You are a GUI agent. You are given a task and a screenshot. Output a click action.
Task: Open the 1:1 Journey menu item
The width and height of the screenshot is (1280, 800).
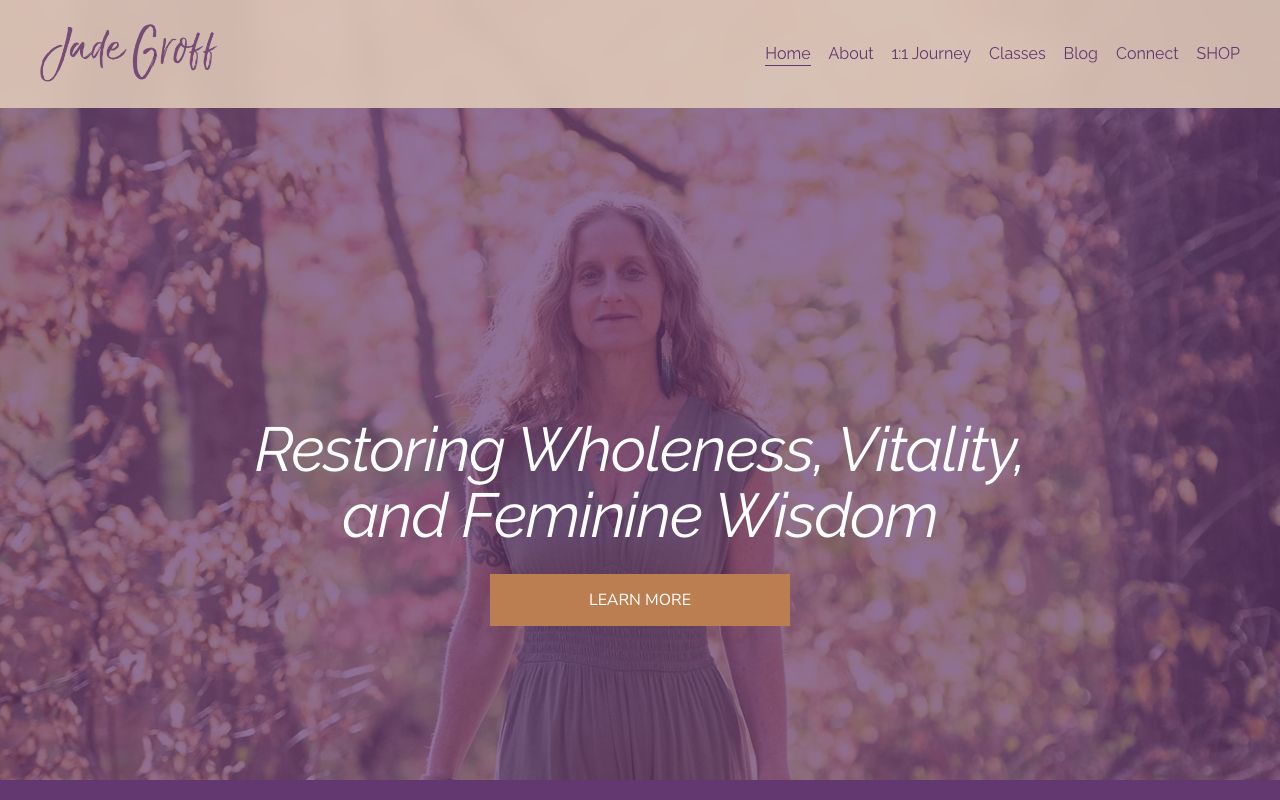(931, 54)
